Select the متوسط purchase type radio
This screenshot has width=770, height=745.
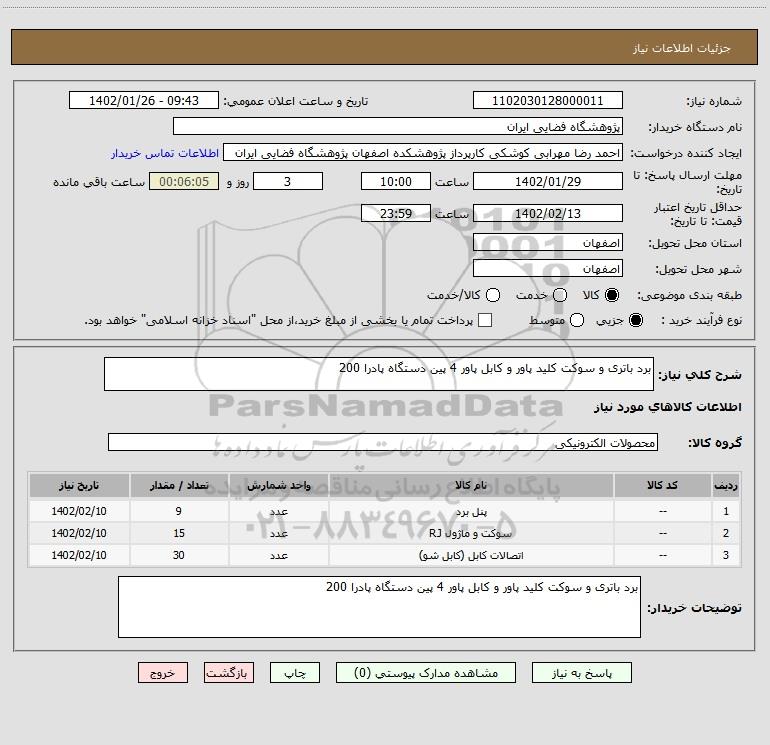click(577, 321)
